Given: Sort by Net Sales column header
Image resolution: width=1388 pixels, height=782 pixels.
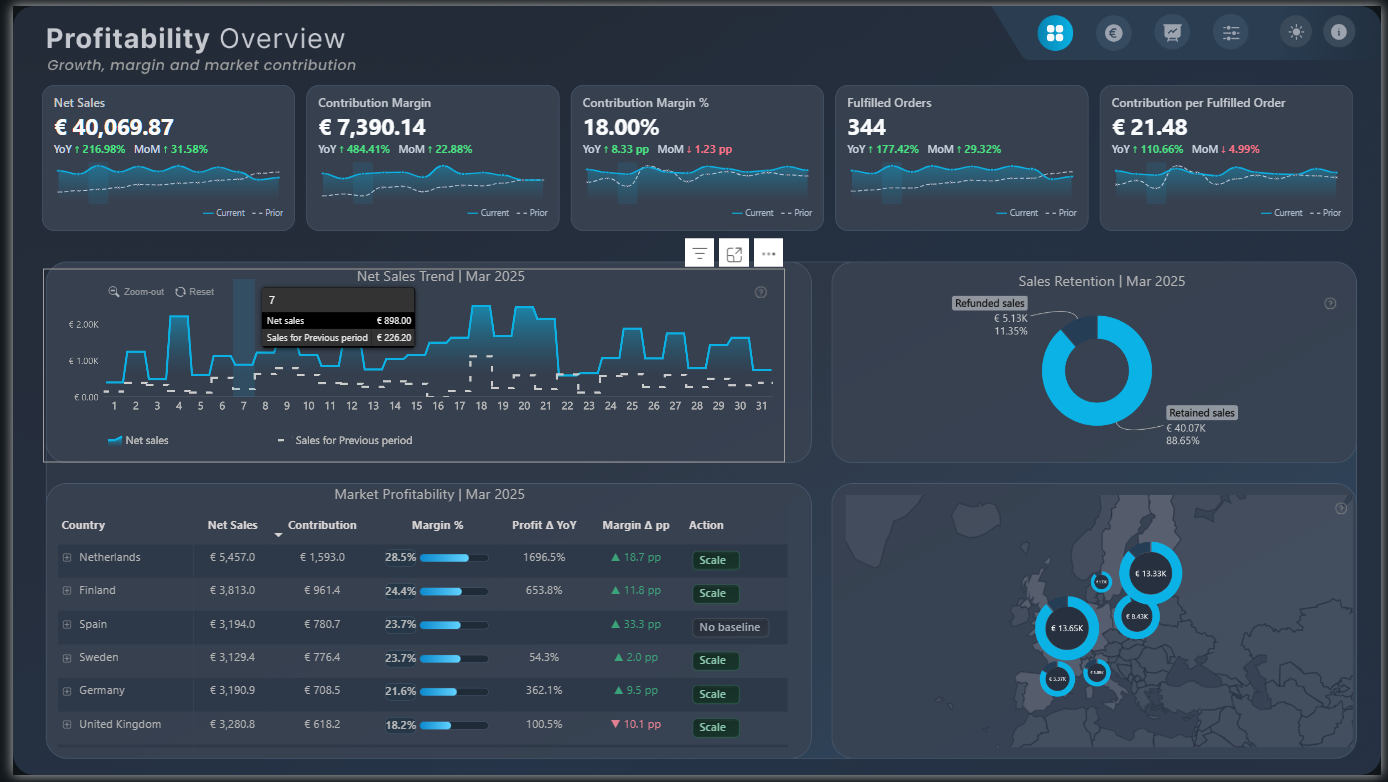Looking at the screenshot, I should click(232, 525).
